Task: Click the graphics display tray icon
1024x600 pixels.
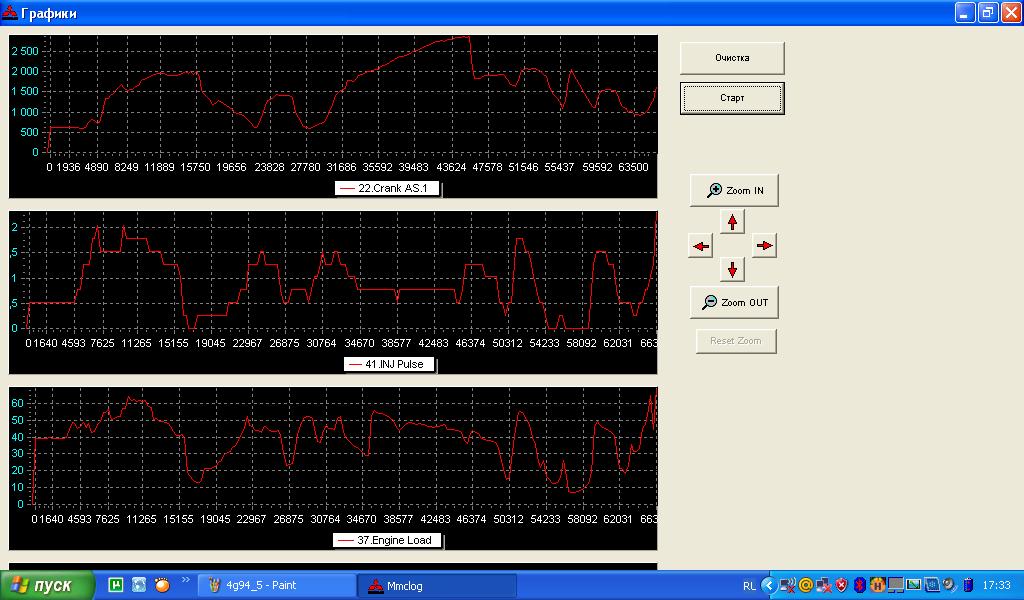Action: (x=914, y=586)
